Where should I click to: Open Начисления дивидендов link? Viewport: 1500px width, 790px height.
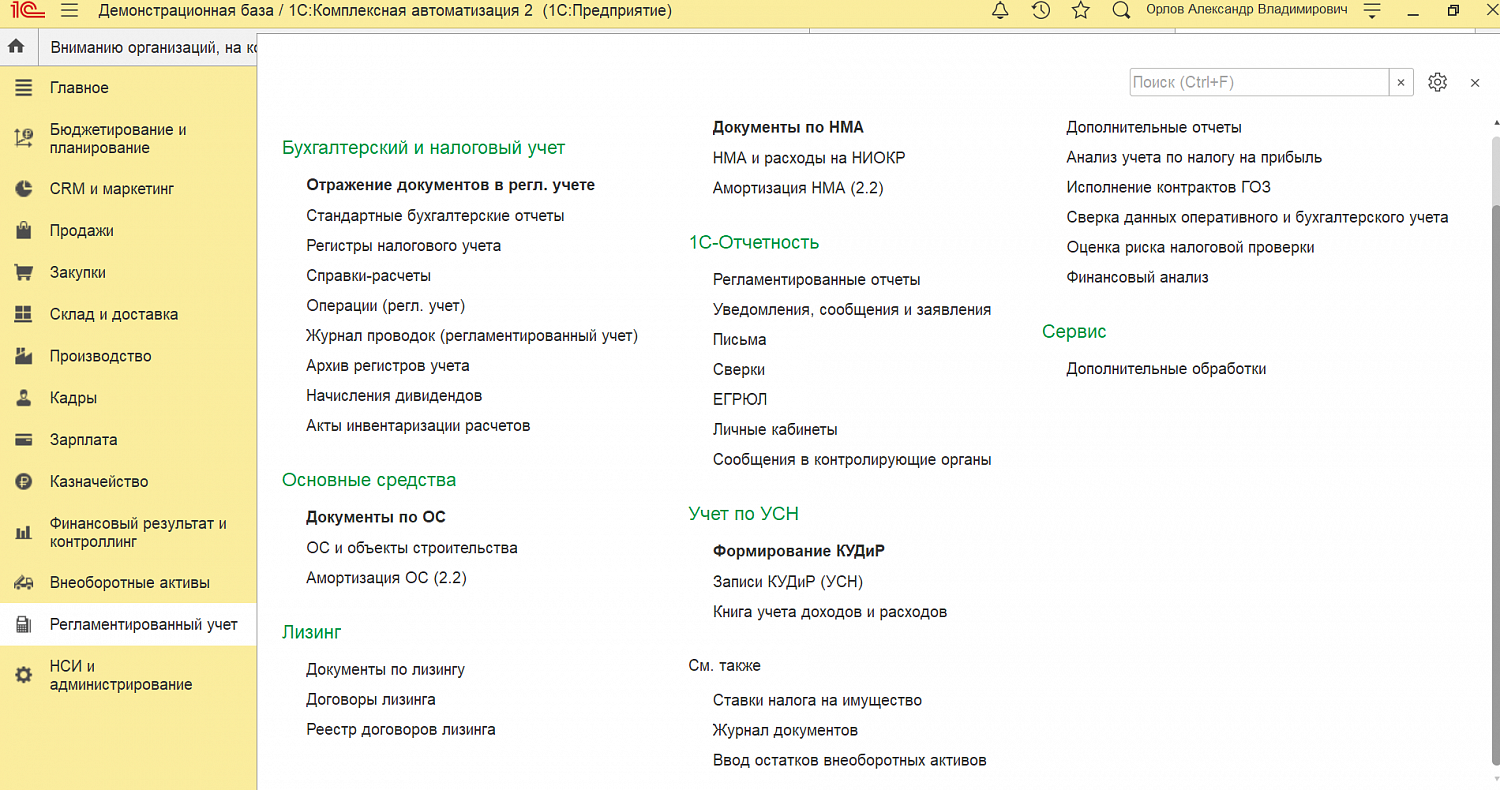pyautogui.click(x=394, y=396)
